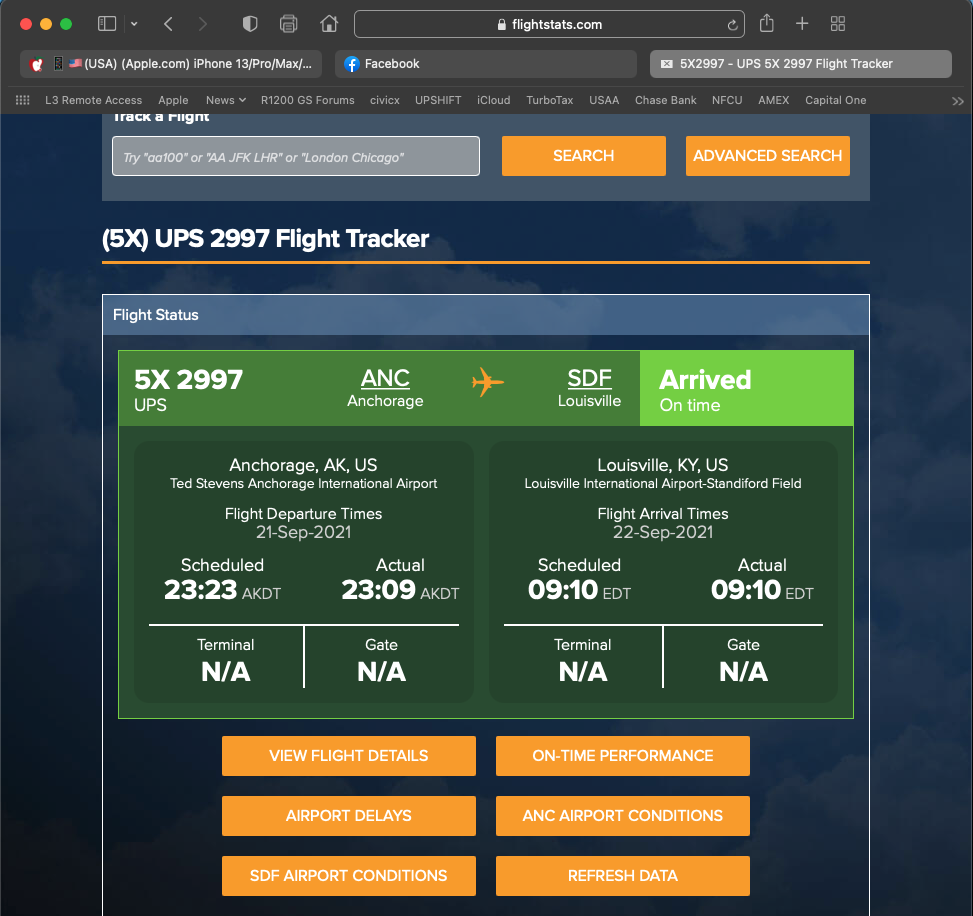This screenshot has height=916, width=973.
Task: Click the UPS 2997 Flight Tracker heading
Action: point(266,239)
